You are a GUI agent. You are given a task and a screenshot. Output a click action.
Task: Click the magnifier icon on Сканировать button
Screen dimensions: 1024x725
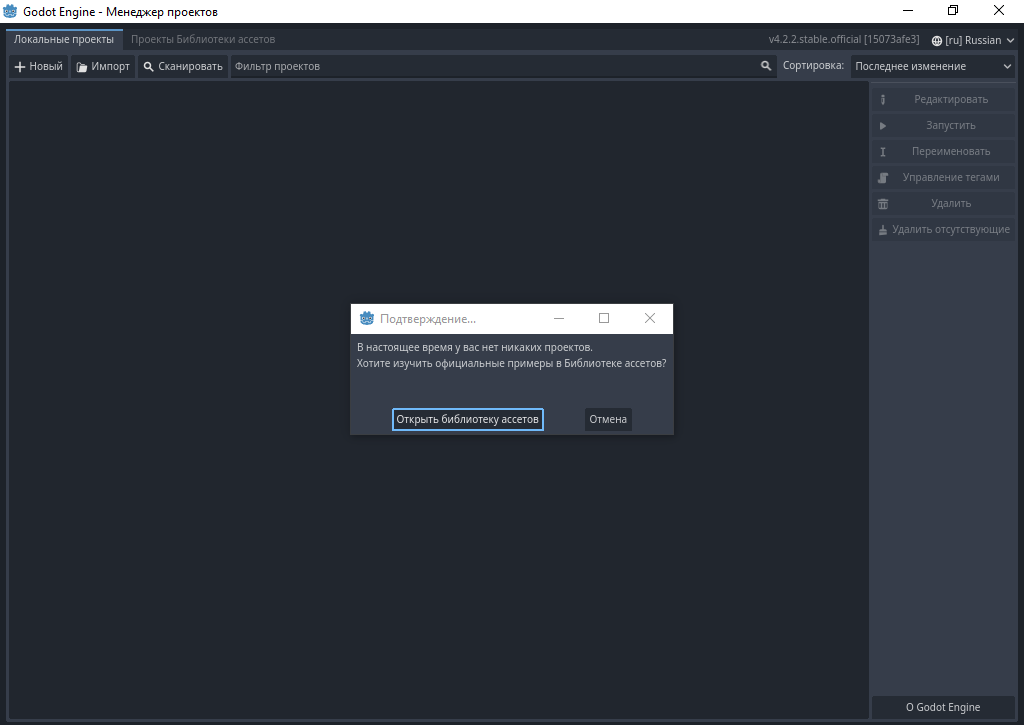(x=149, y=67)
